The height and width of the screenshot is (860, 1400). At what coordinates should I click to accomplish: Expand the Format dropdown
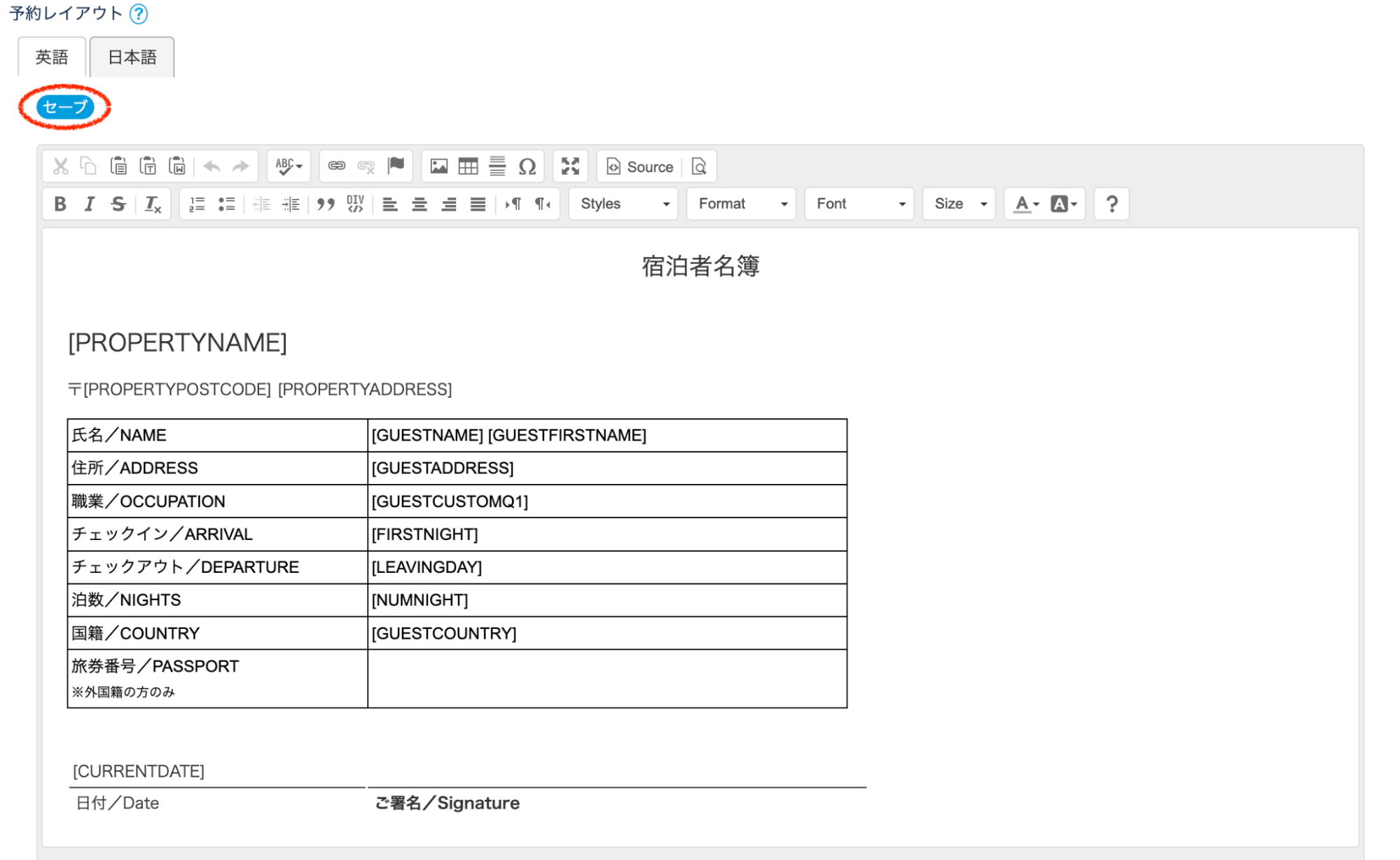coord(741,204)
